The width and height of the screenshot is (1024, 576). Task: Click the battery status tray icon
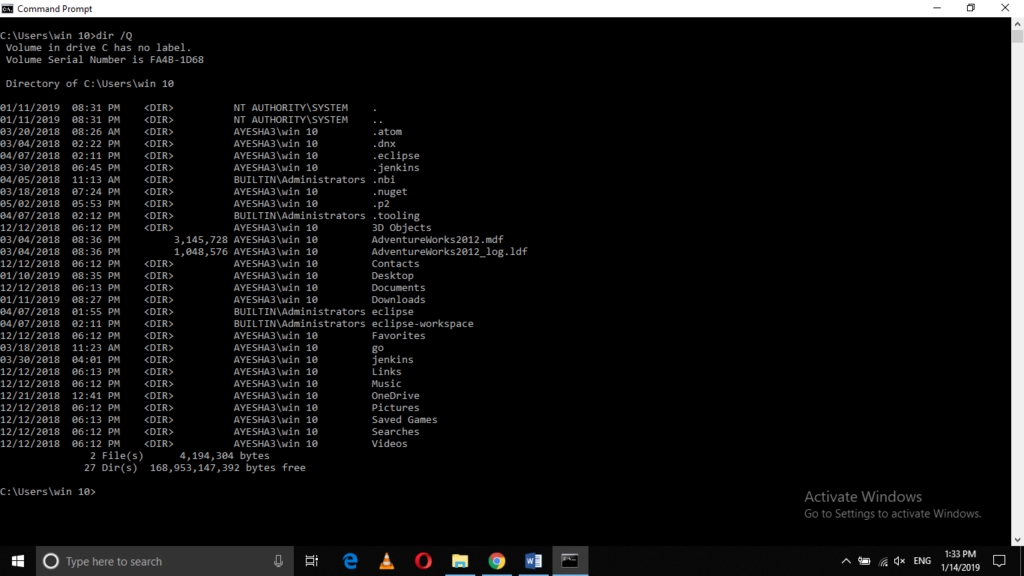point(864,561)
